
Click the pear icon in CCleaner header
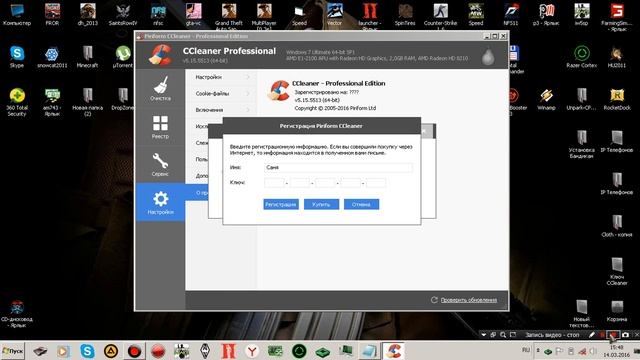488,57
